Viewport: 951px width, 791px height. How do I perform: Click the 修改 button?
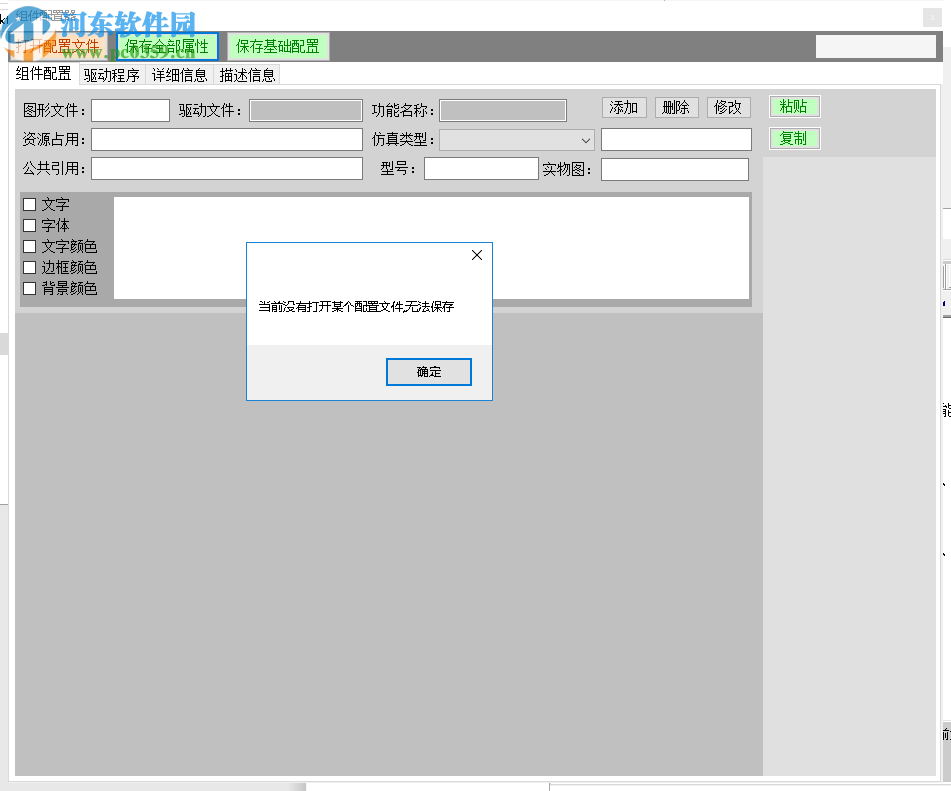pos(728,107)
